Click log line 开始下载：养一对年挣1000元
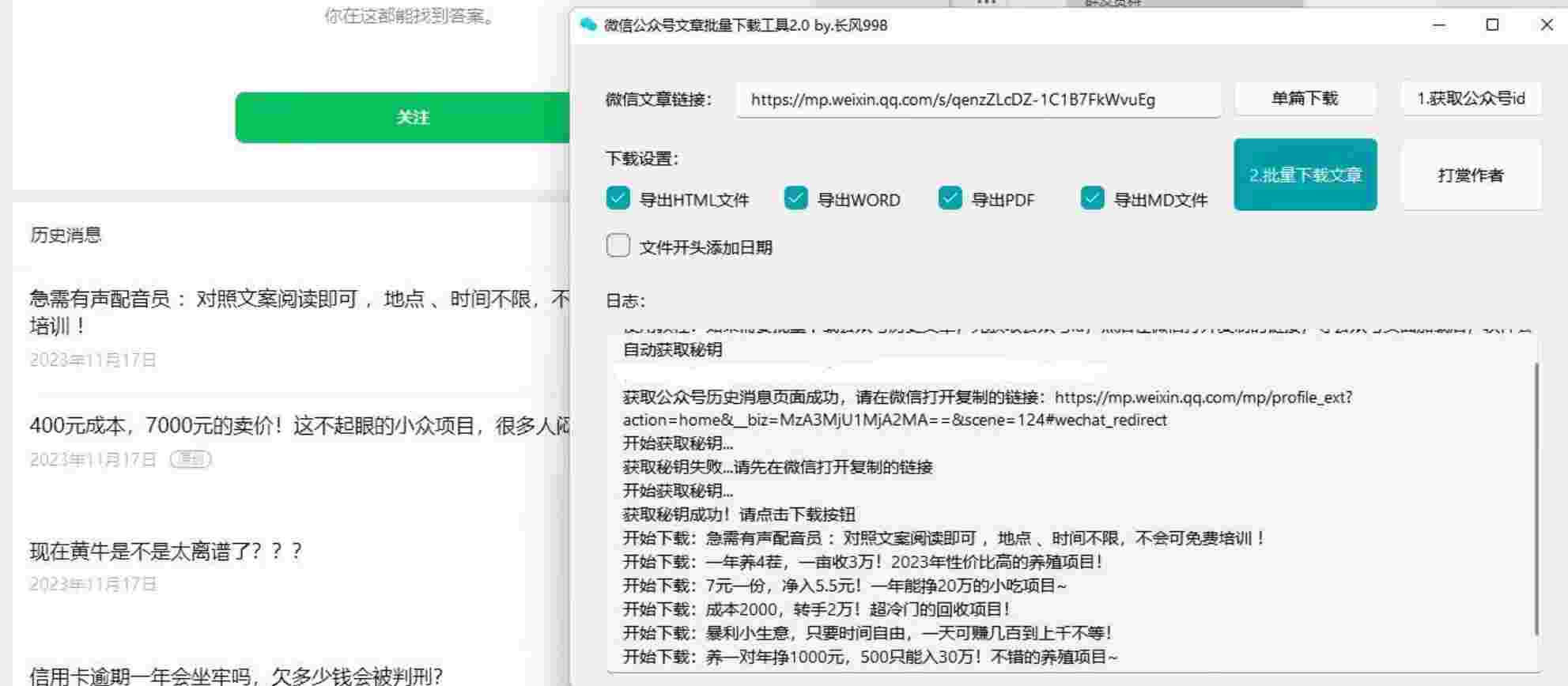 [x=871, y=657]
